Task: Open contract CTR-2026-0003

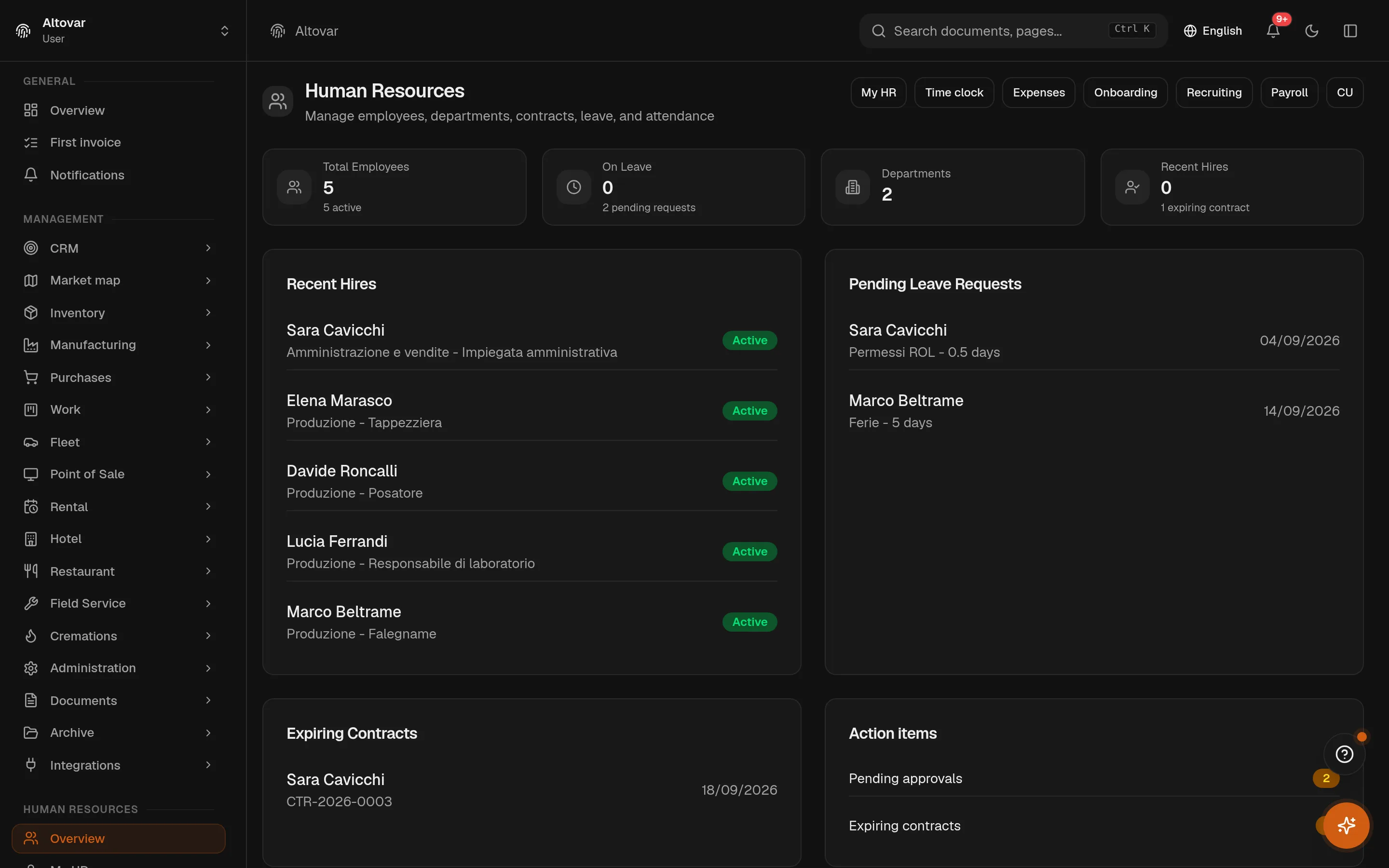Action: tap(531, 790)
